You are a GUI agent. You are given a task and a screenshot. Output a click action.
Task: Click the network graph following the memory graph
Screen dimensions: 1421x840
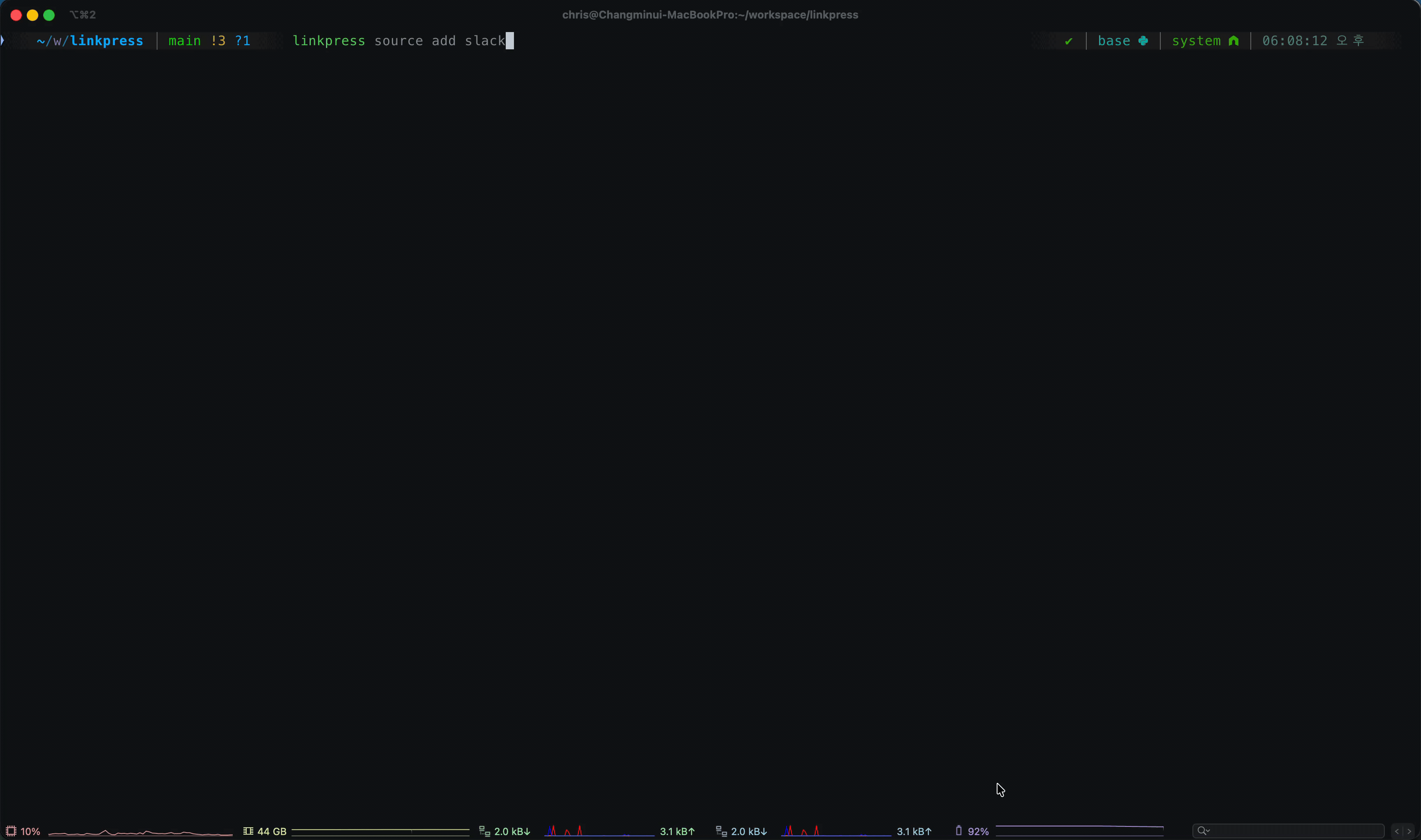pos(599,831)
